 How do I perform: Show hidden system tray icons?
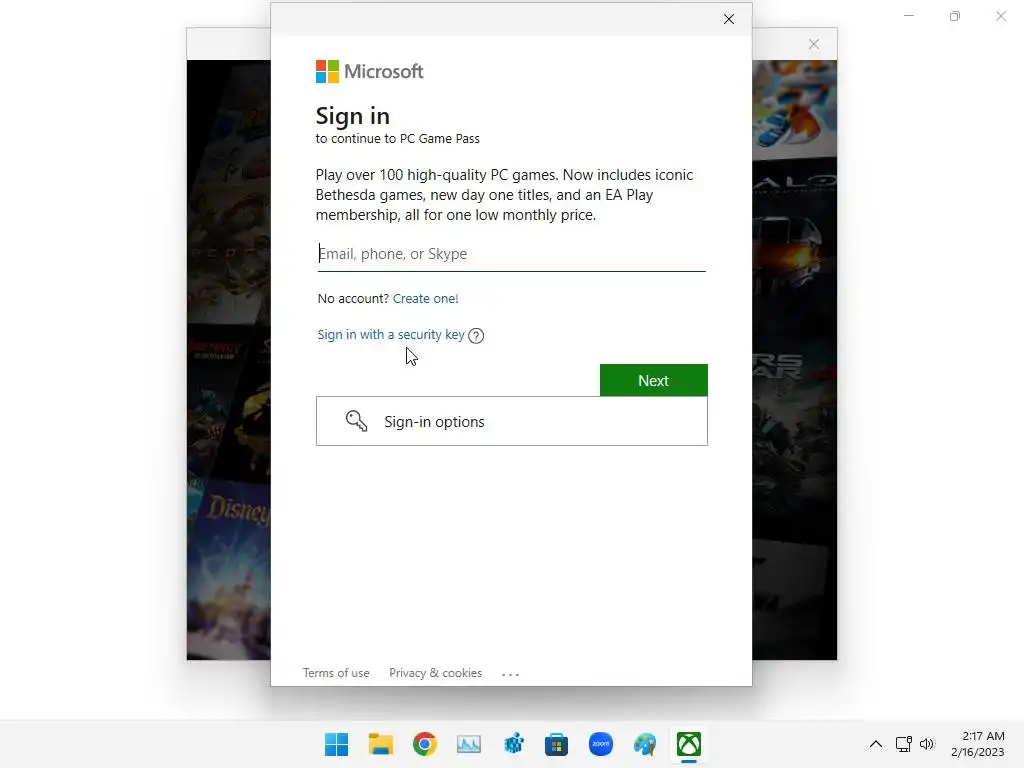876,744
